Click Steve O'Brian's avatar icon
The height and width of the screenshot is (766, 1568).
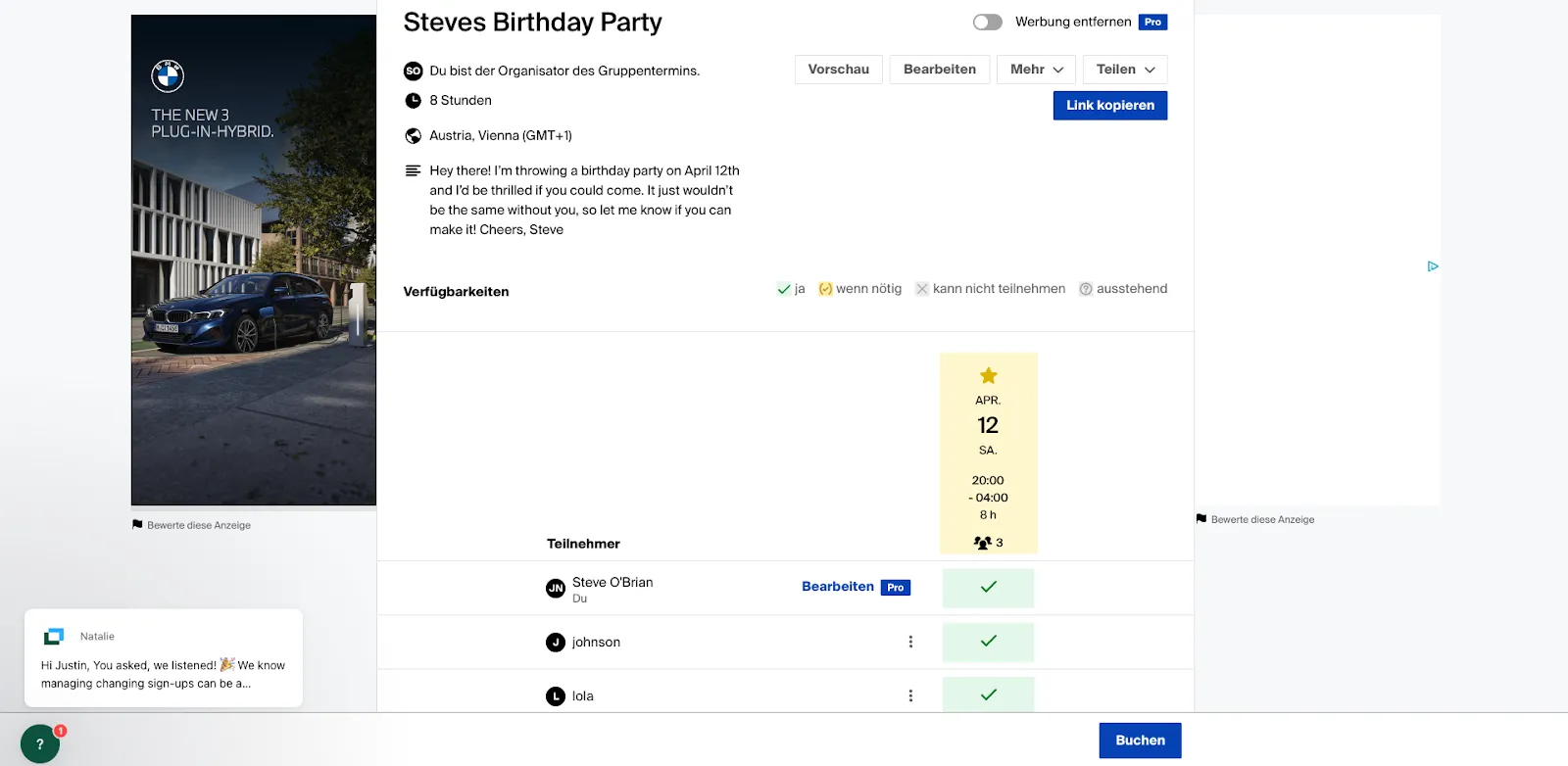pyautogui.click(x=556, y=588)
